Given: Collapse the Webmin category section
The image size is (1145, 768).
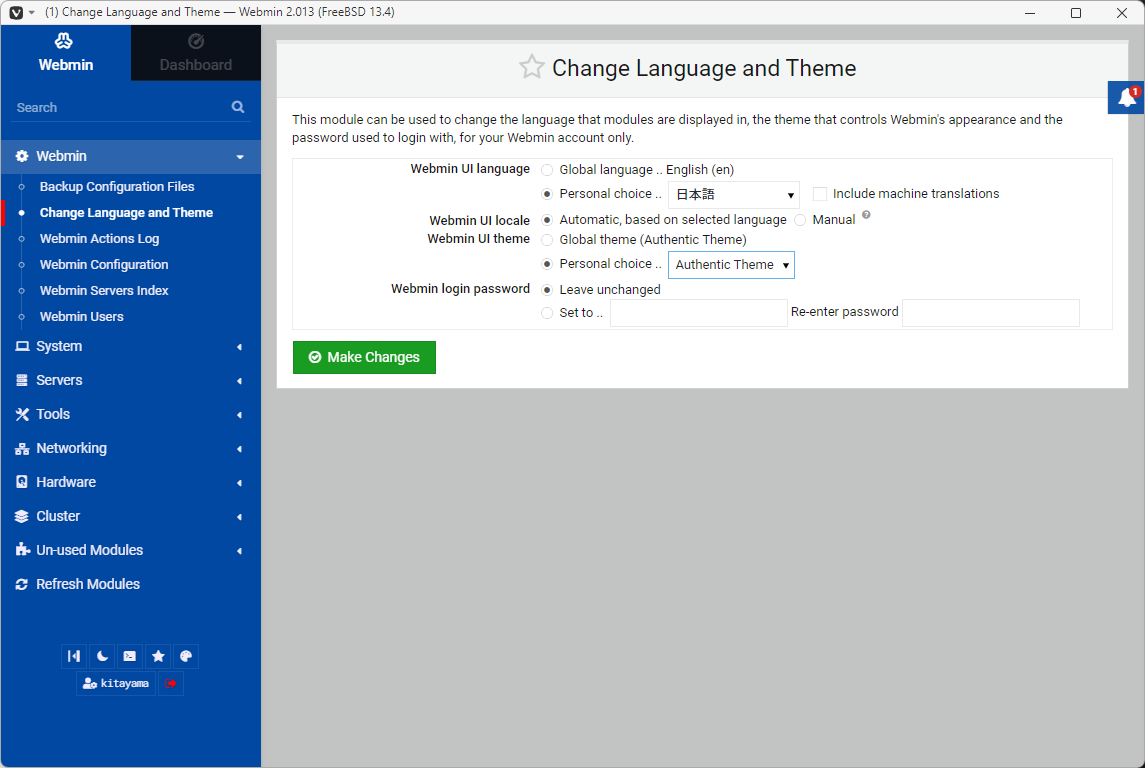Looking at the screenshot, I should (x=240, y=157).
